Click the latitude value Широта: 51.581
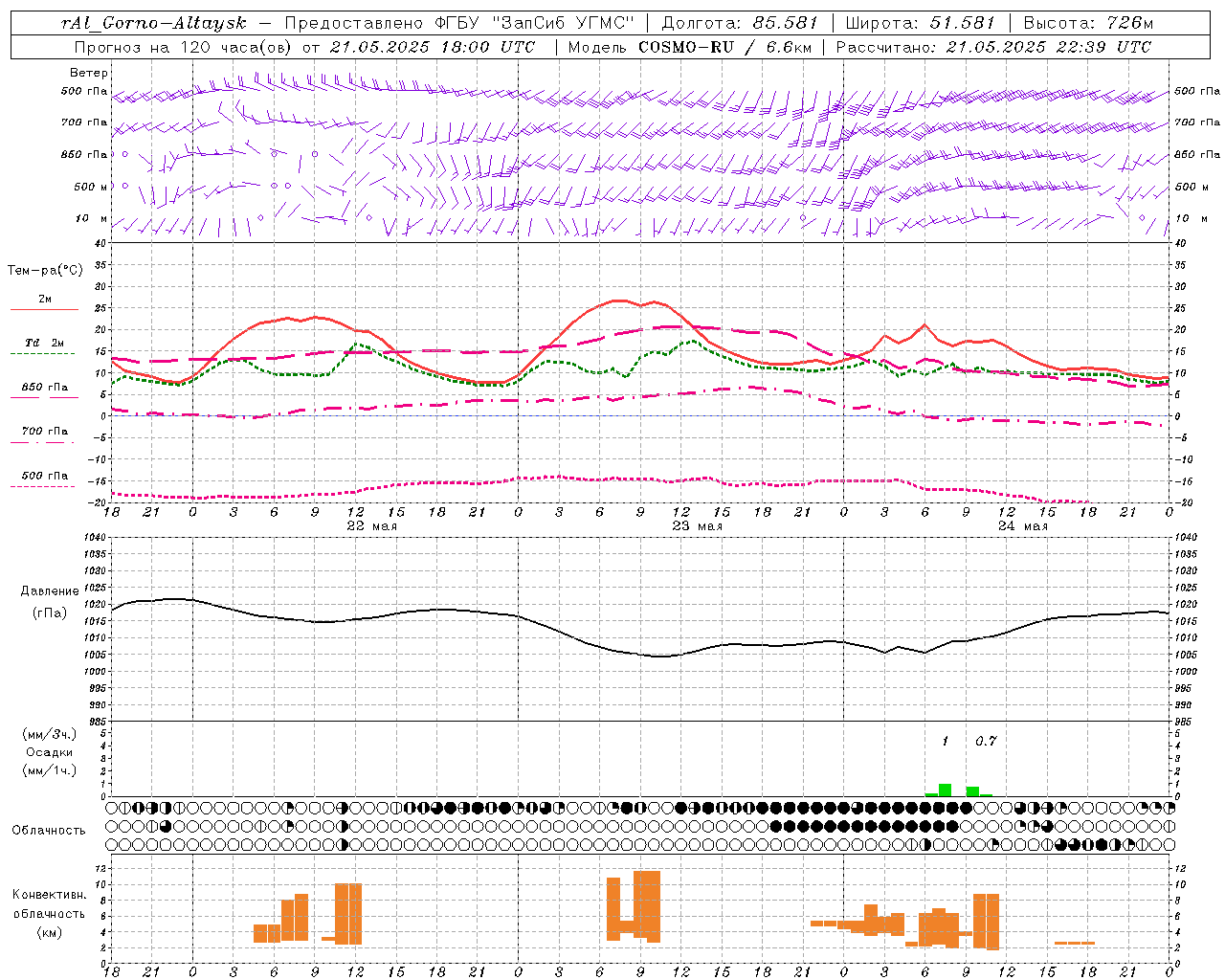The height and width of the screenshot is (980, 1225). coord(921,23)
